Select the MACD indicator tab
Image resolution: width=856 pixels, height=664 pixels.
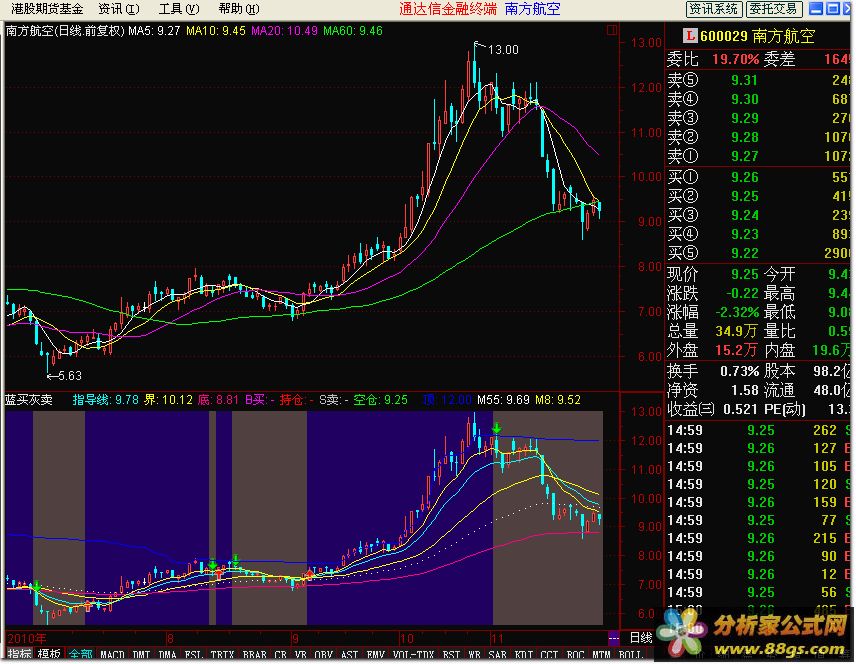112,654
